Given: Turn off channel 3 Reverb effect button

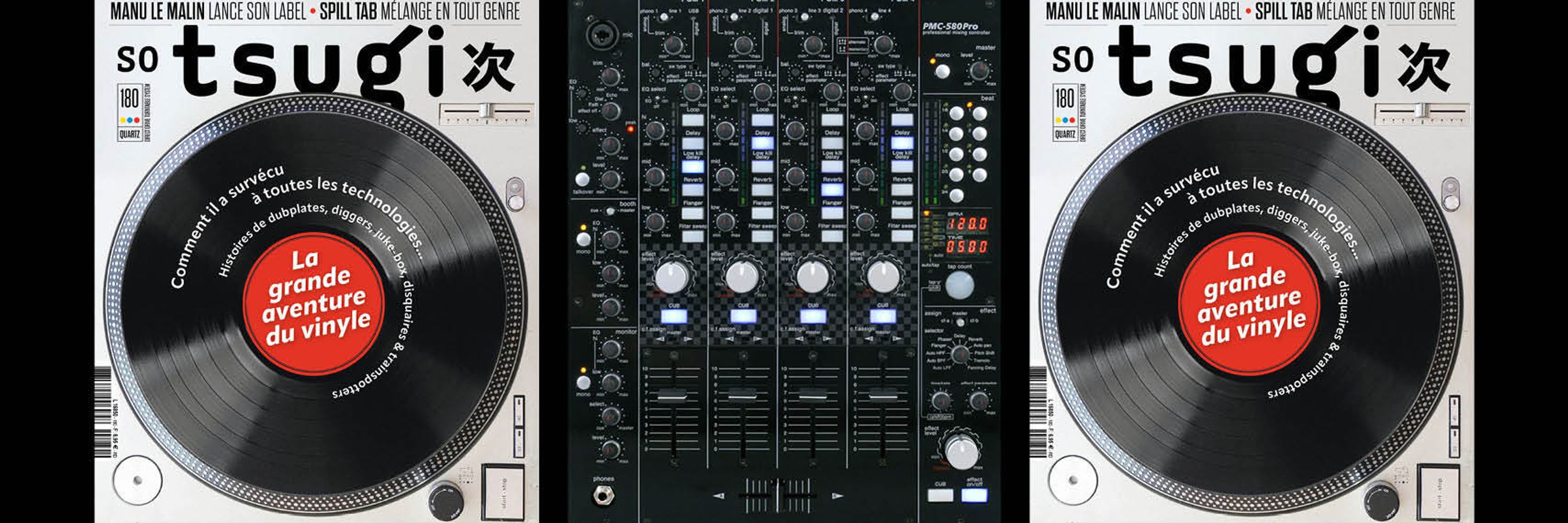Looking at the screenshot, I should tap(832, 189).
